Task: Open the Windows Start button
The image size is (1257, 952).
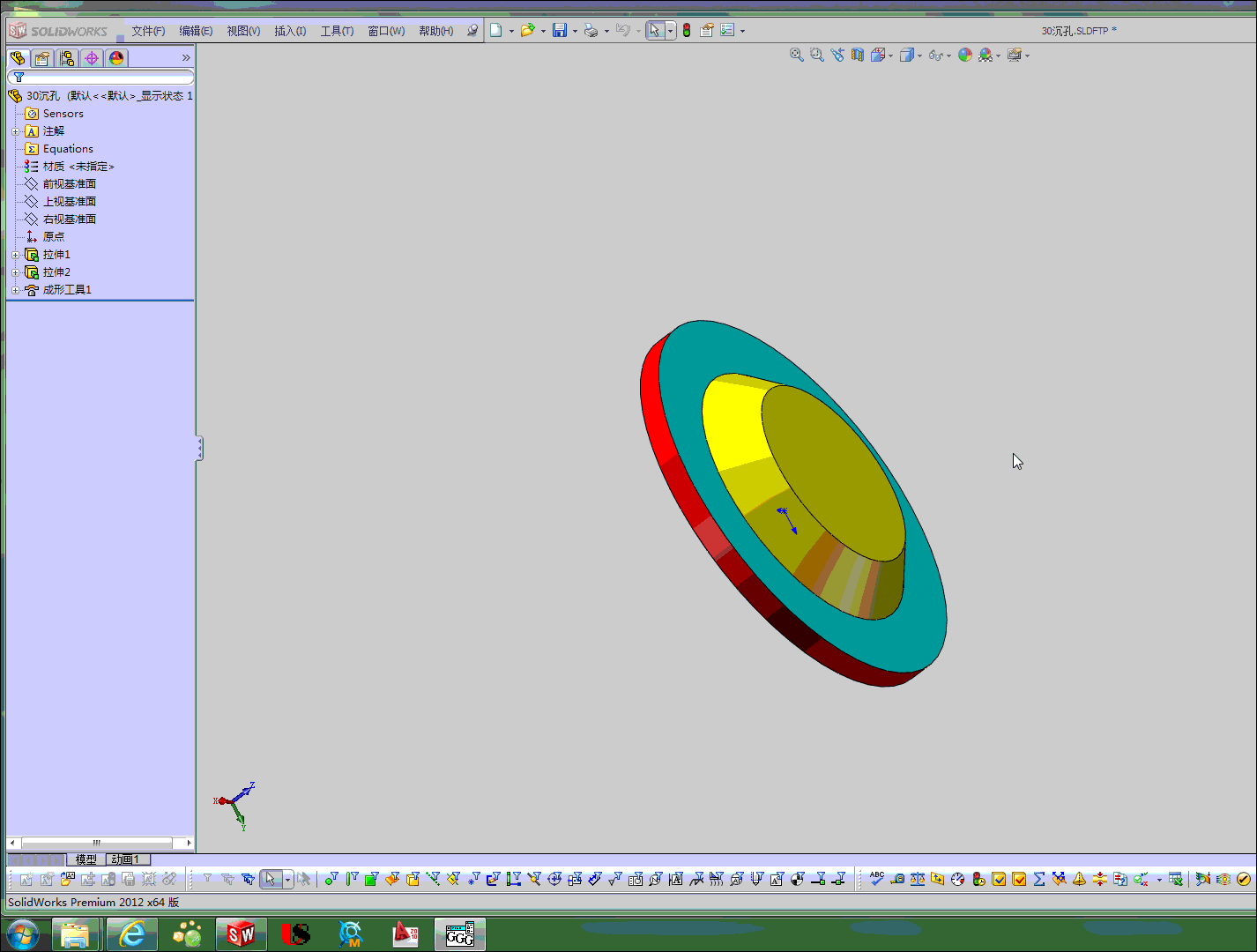Action: click(23, 934)
